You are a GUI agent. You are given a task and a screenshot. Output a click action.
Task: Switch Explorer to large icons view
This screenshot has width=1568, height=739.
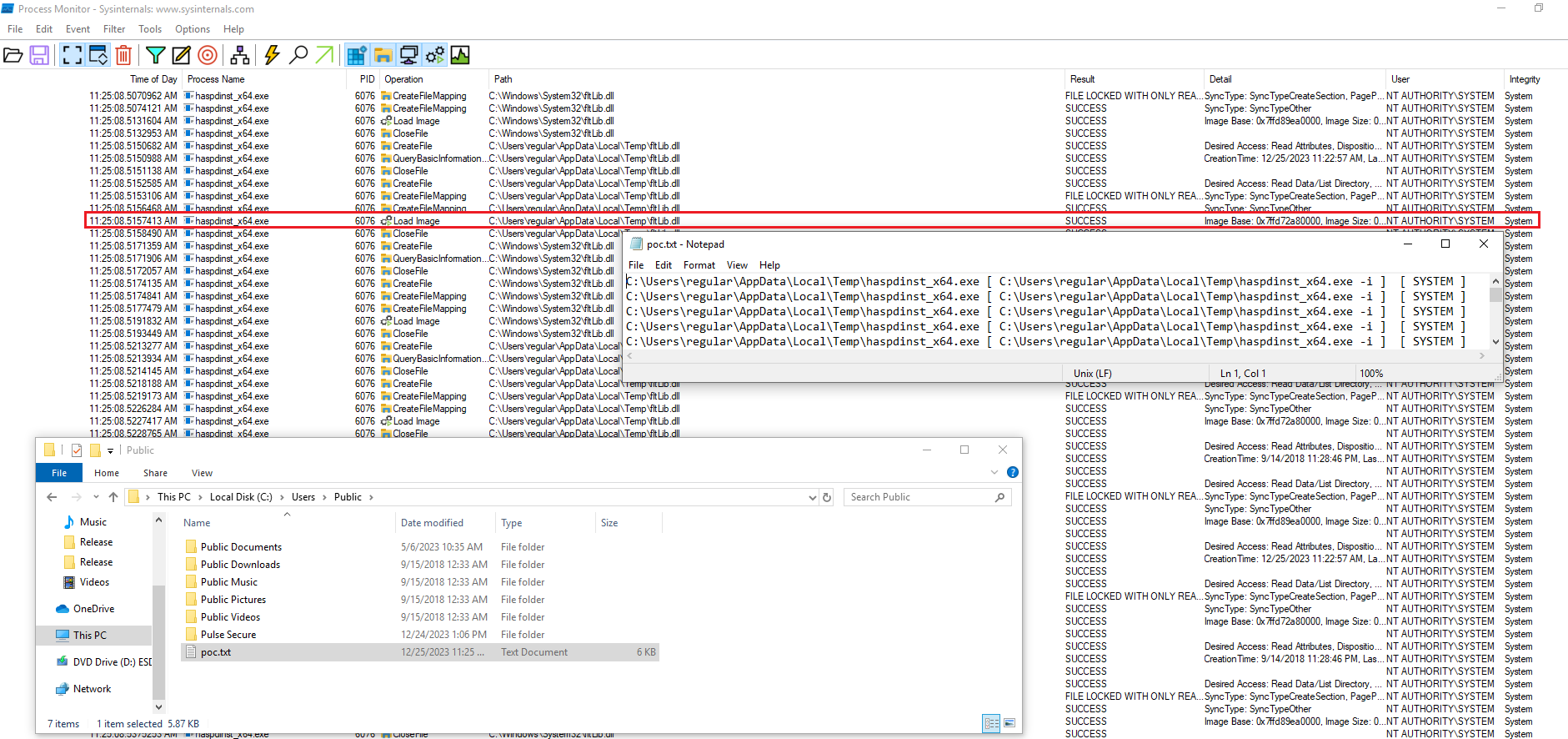[1009, 723]
